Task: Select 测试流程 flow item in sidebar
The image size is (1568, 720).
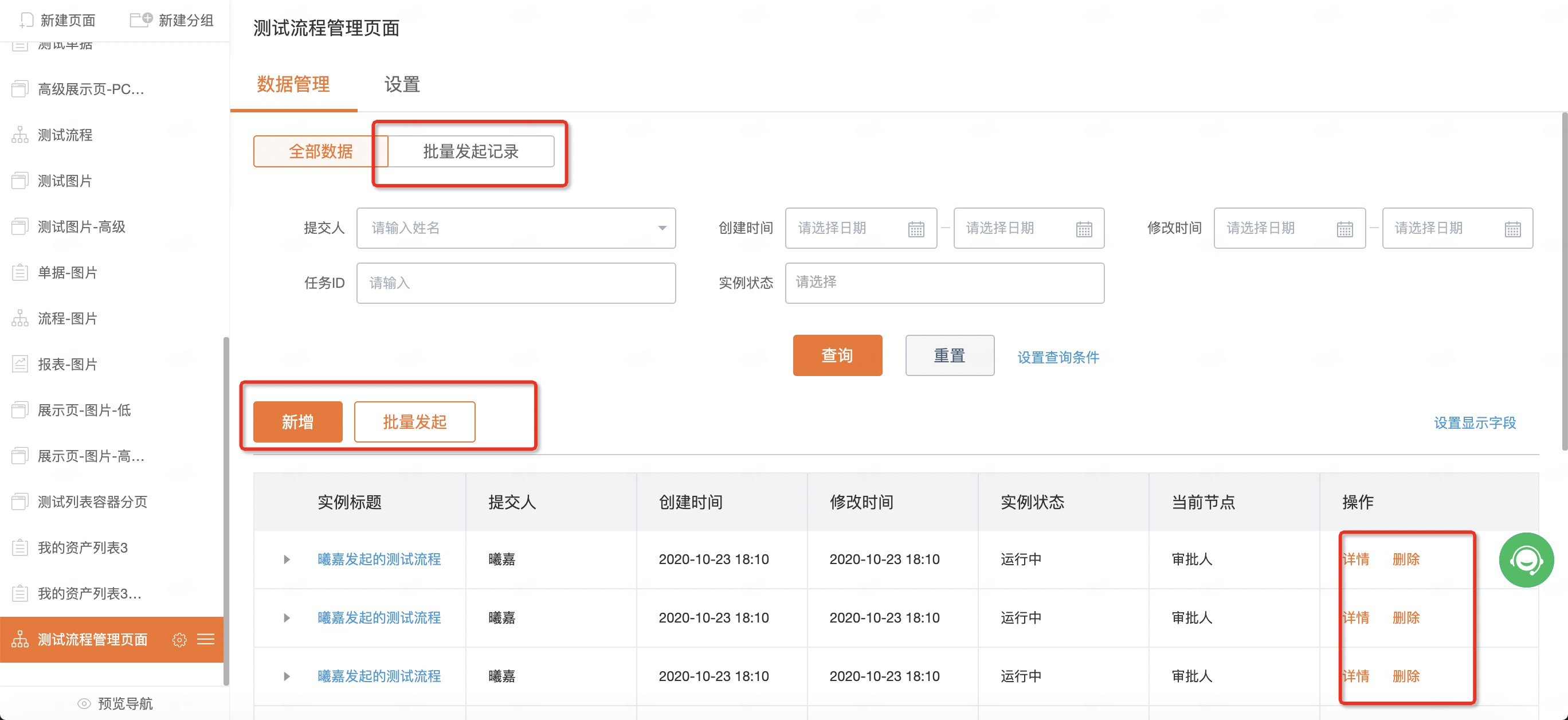Action: point(65,135)
